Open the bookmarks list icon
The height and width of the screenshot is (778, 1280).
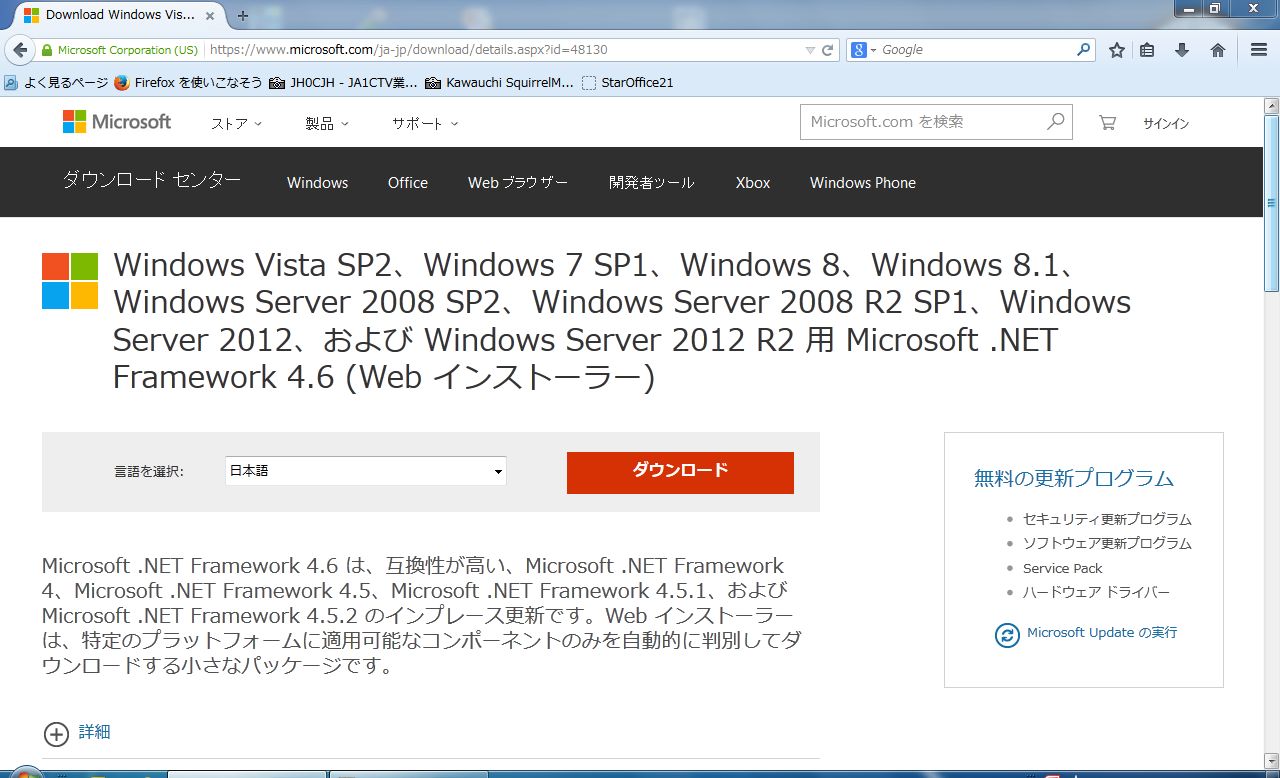click(1147, 50)
